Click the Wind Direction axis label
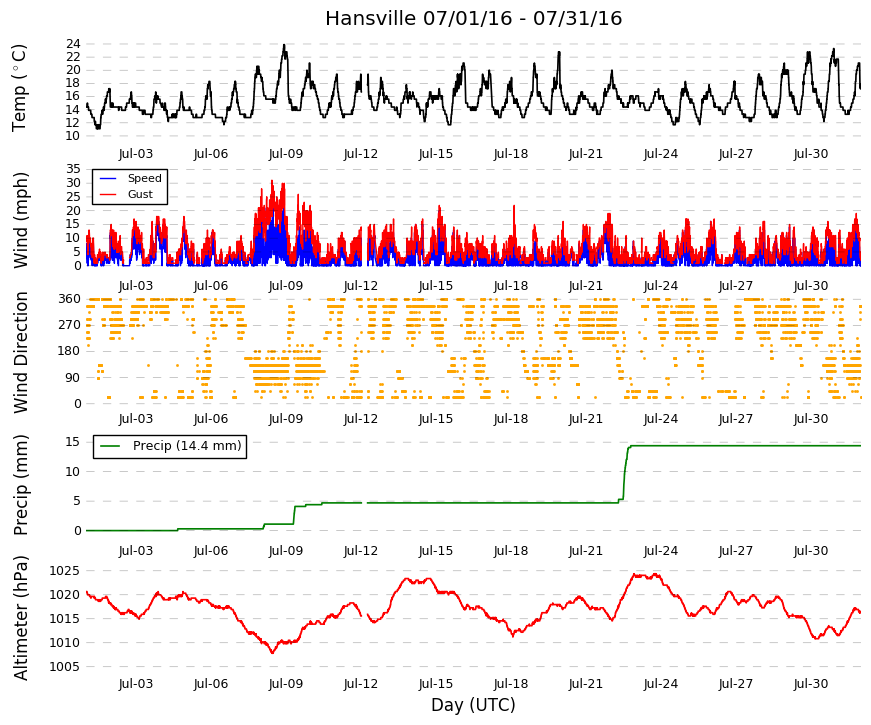The image size is (871, 725). [x=20, y=352]
